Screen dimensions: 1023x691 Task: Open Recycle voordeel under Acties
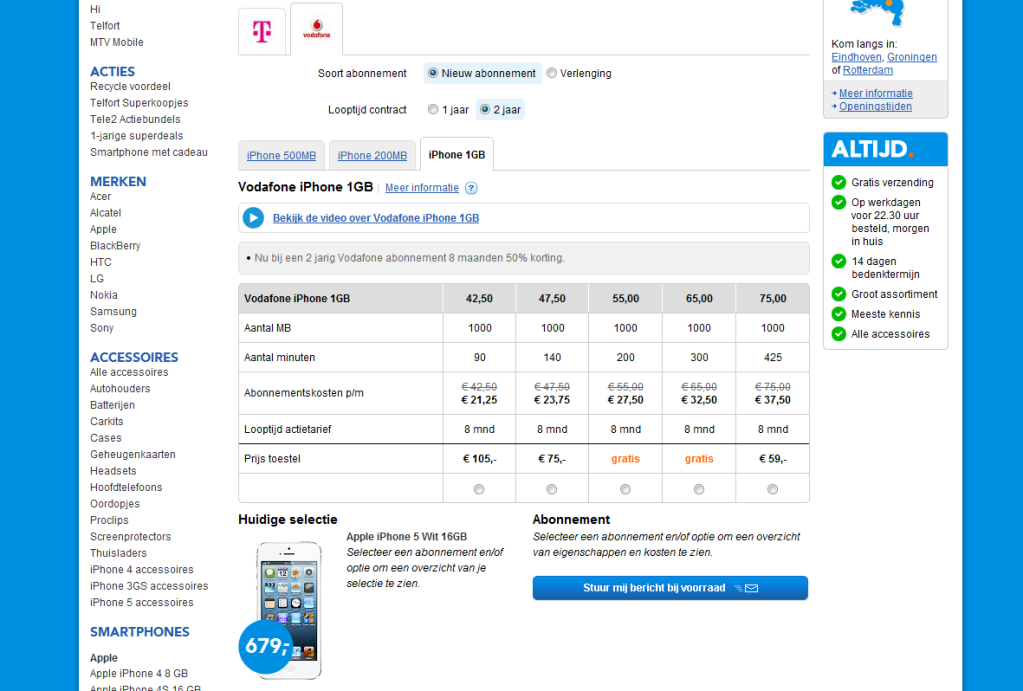130,87
